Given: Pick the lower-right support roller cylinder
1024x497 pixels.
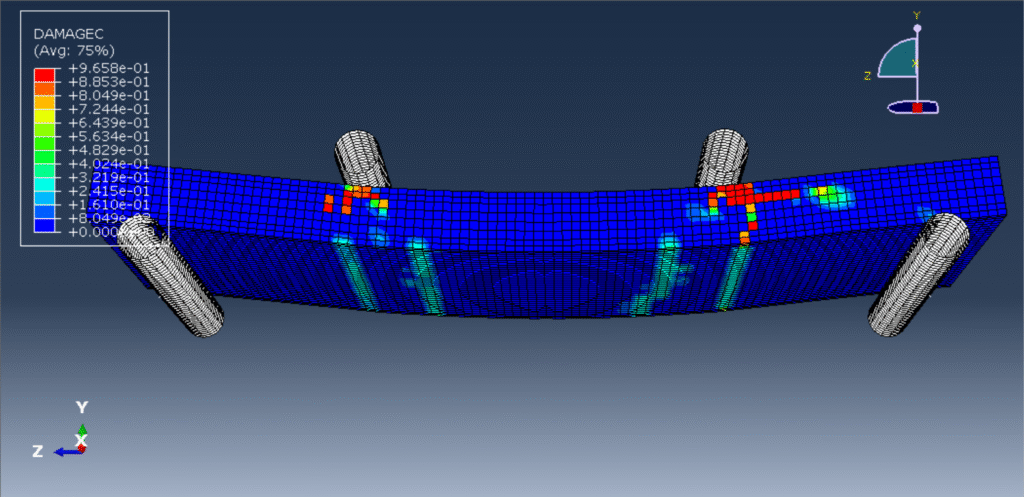Looking at the screenshot, I should tap(919, 275).
